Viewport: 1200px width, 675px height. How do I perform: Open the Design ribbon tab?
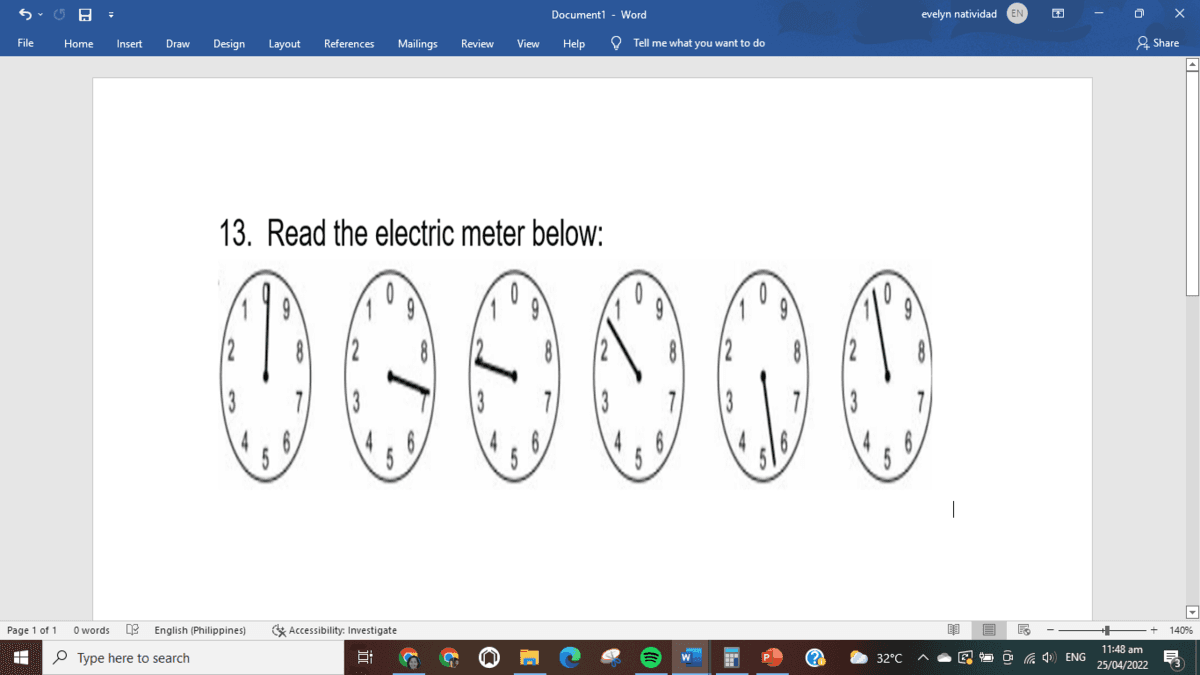pos(229,43)
